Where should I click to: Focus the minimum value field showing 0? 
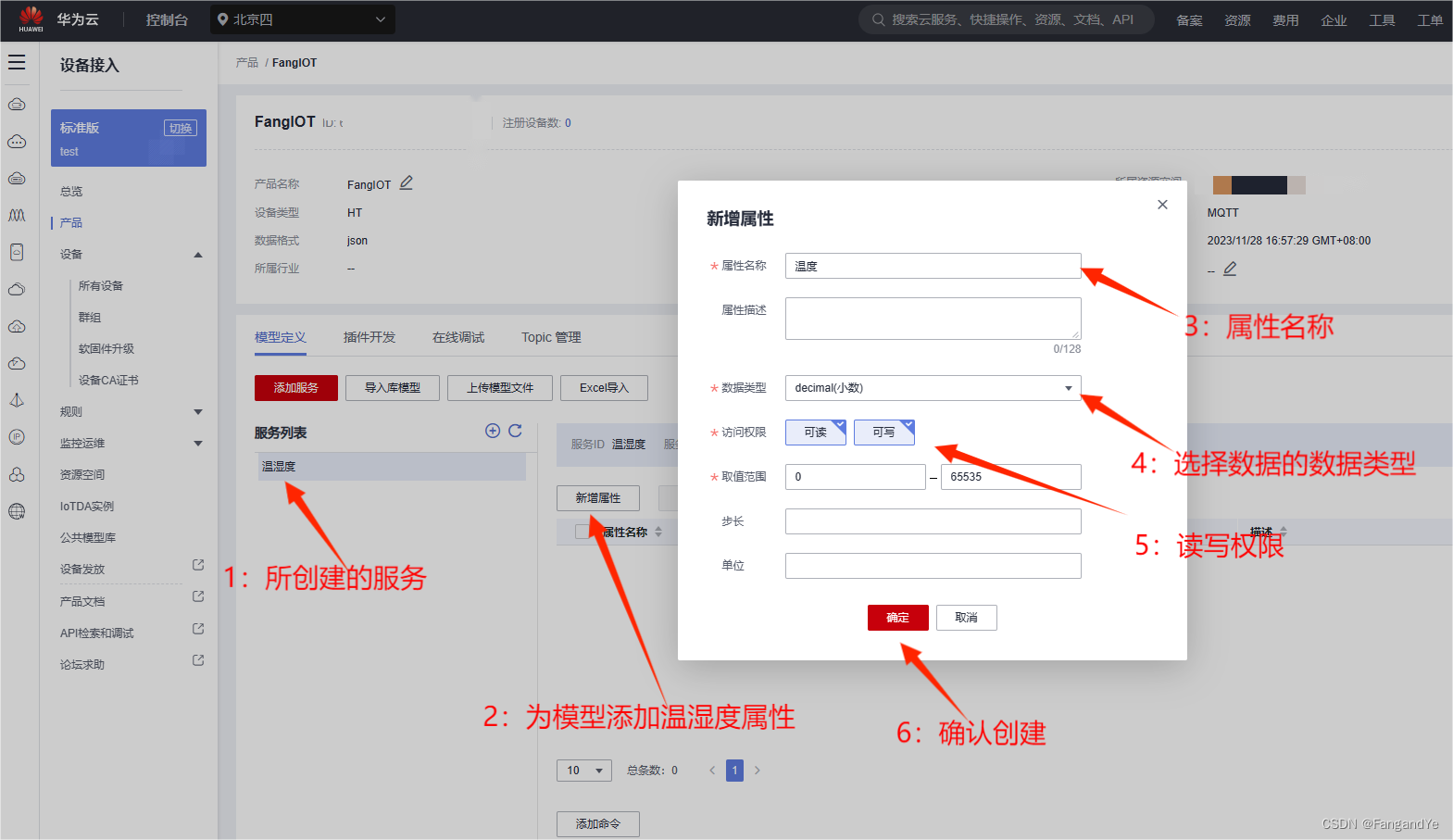click(x=855, y=477)
